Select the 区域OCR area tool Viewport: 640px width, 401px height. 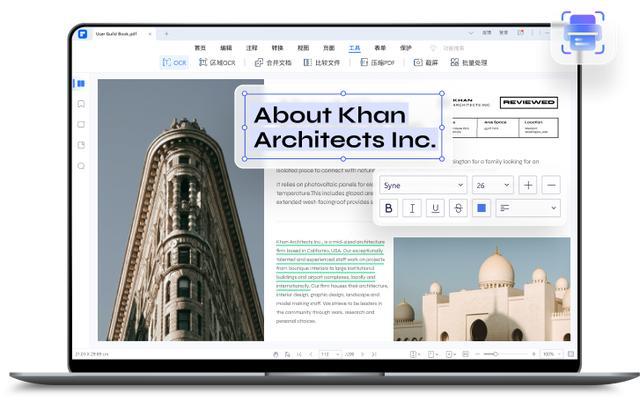pyautogui.click(x=217, y=63)
